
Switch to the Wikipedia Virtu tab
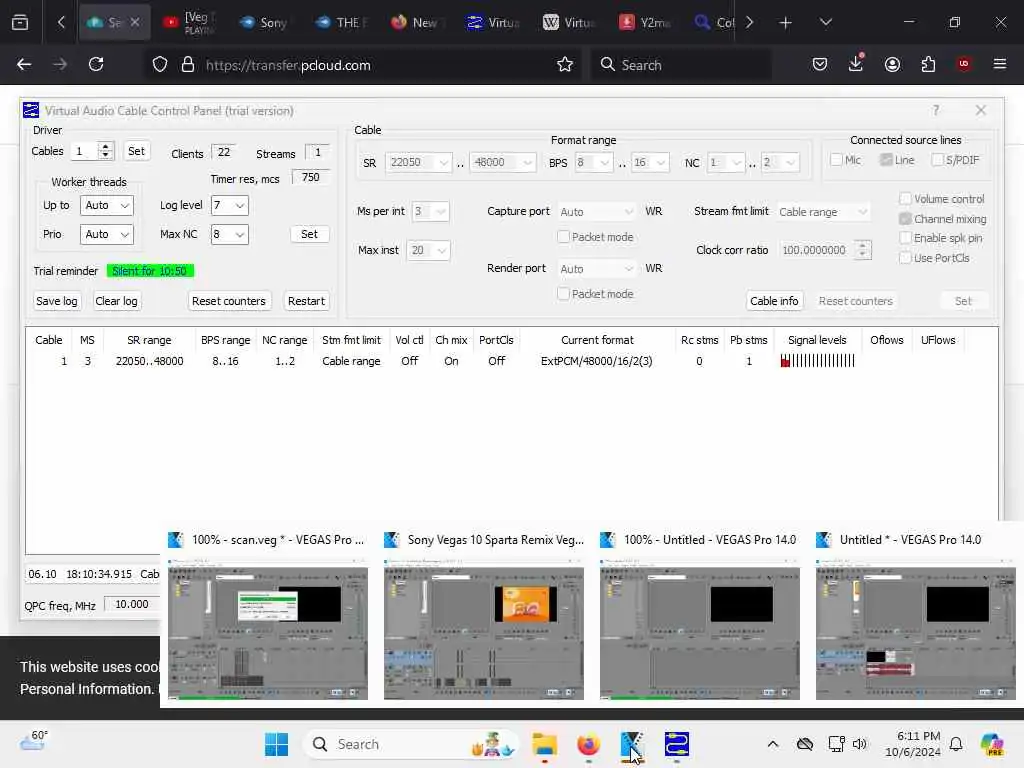(x=568, y=23)
